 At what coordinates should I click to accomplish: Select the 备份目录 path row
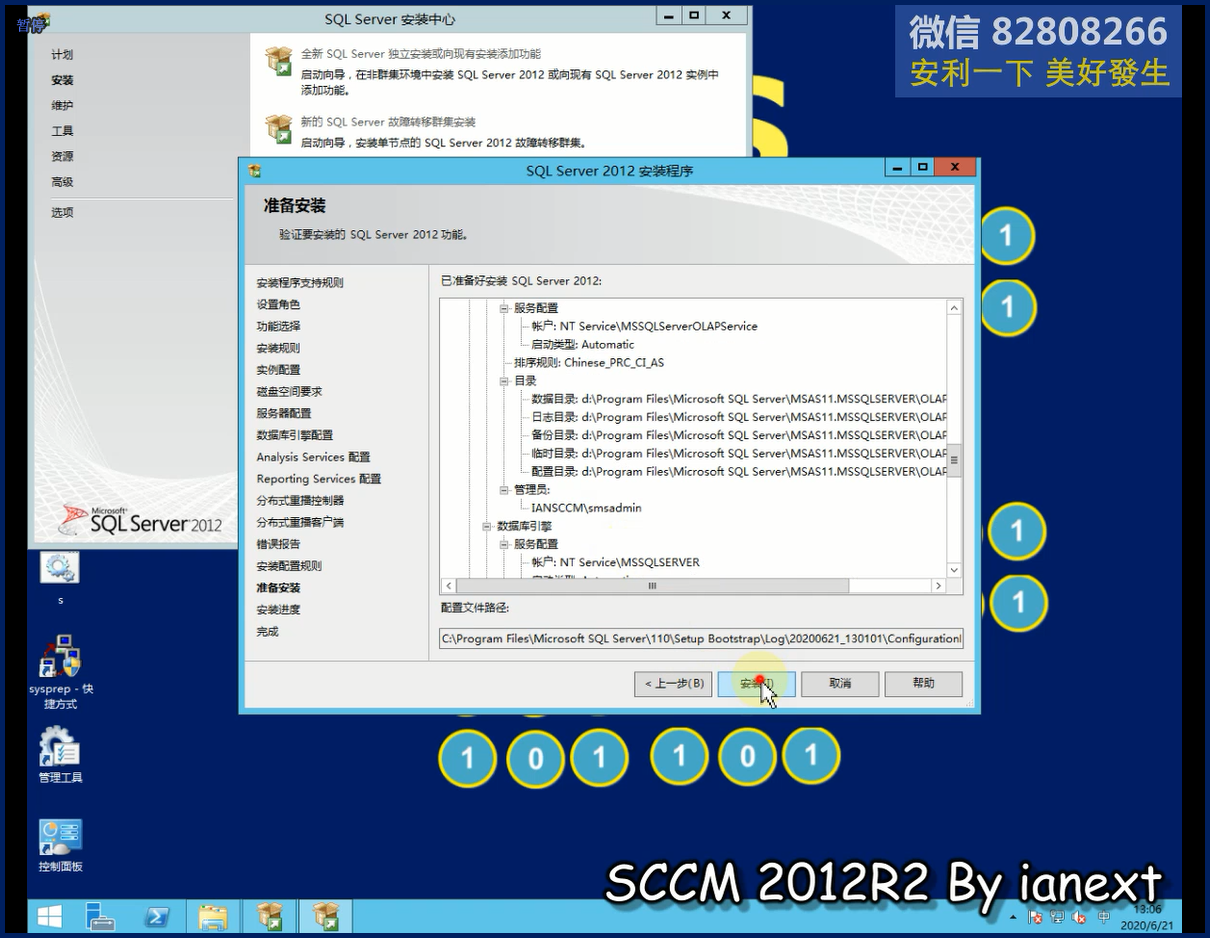[738, 435]
